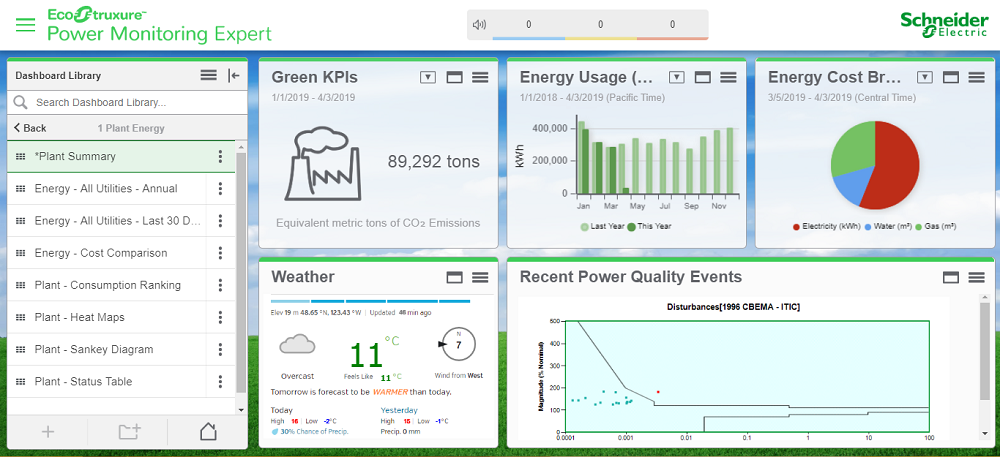Click the Green KPIs gadget title
The width and height of the screenshot is (1000, 457).
tap(314, 78)
